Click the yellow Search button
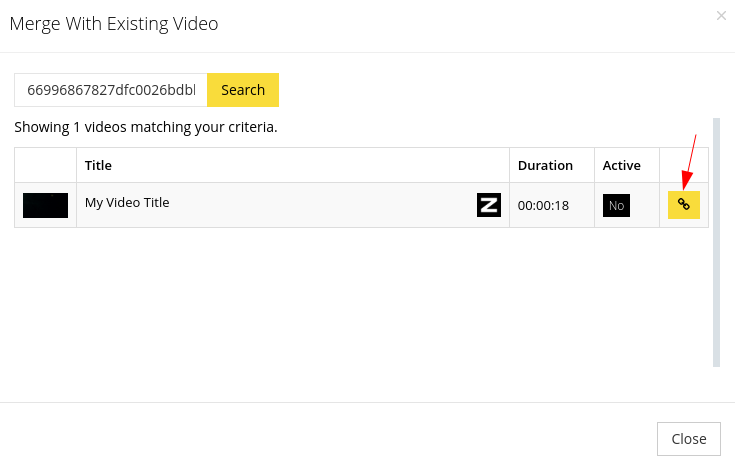Image resolution: width=735 pixels, height=474 pixels. (x=243, y=90)
